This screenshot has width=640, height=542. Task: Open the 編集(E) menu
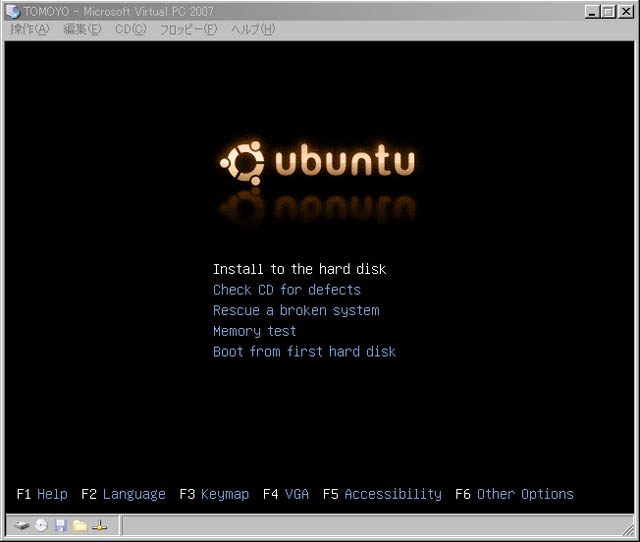click(x=82, y=29)
